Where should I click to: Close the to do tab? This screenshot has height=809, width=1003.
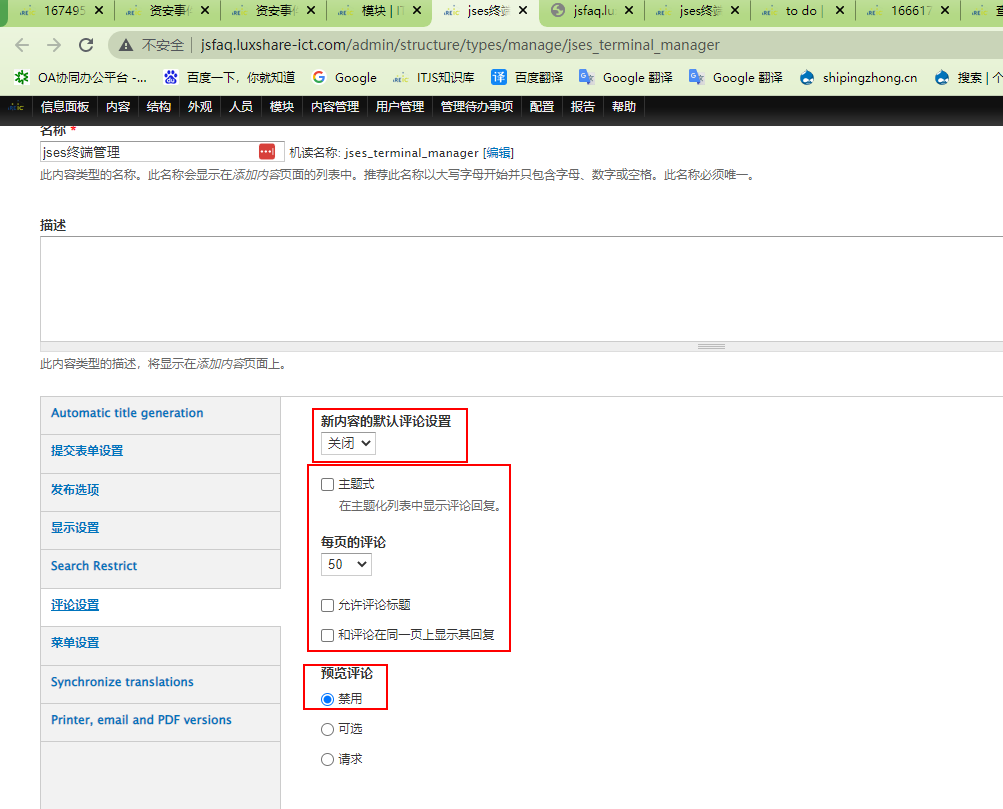click(840, 10)
